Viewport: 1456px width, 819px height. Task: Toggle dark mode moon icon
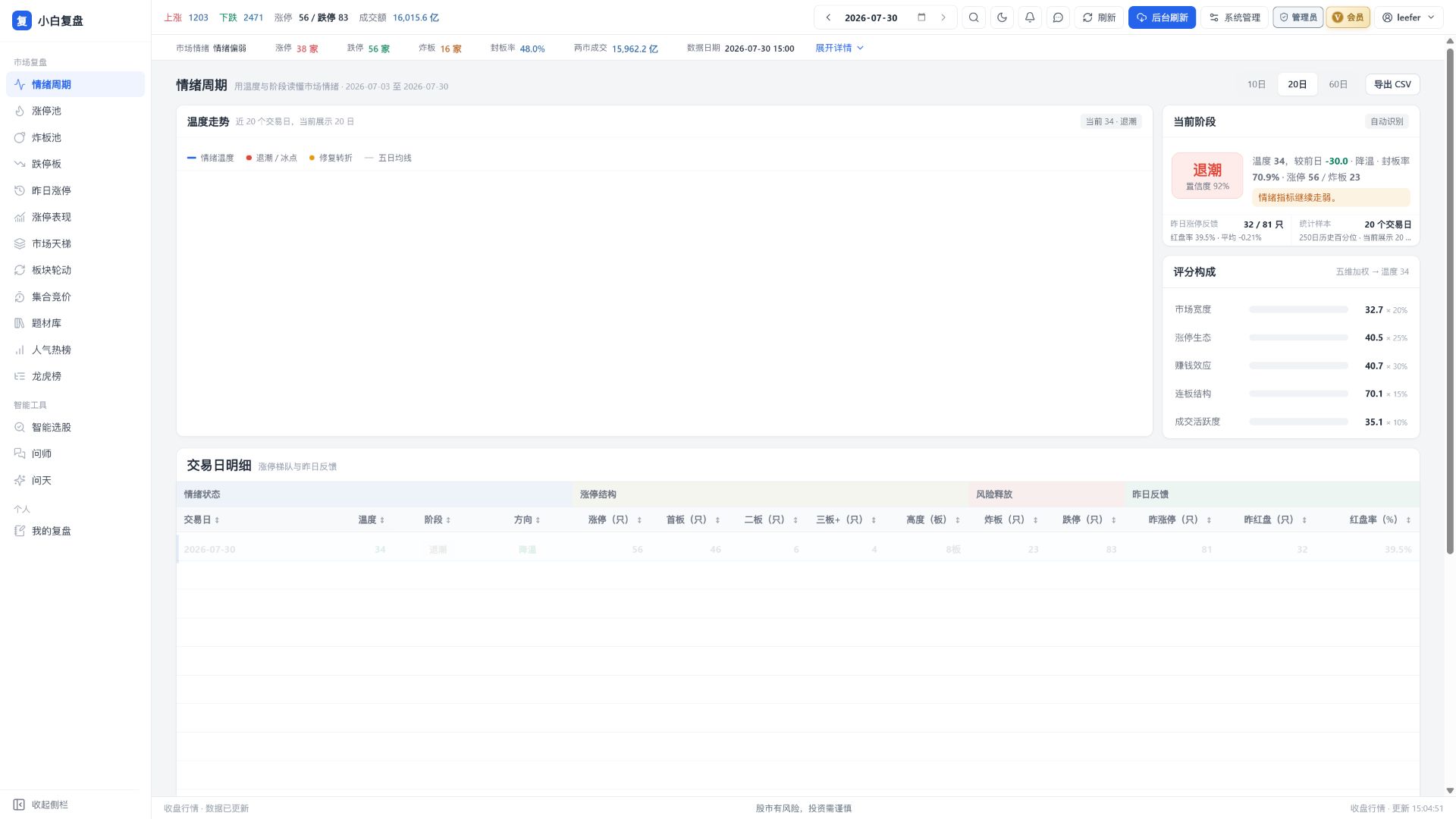tap(1002, 17)
